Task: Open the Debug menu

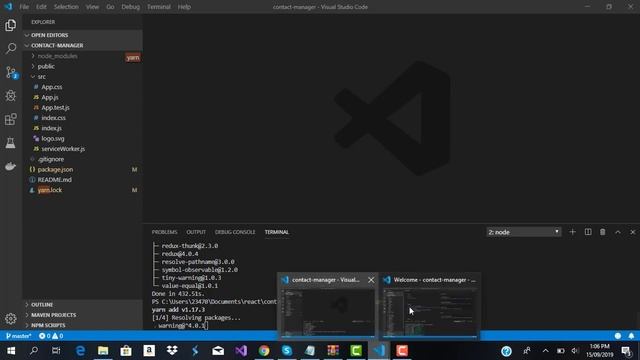Action: point(131,7)
